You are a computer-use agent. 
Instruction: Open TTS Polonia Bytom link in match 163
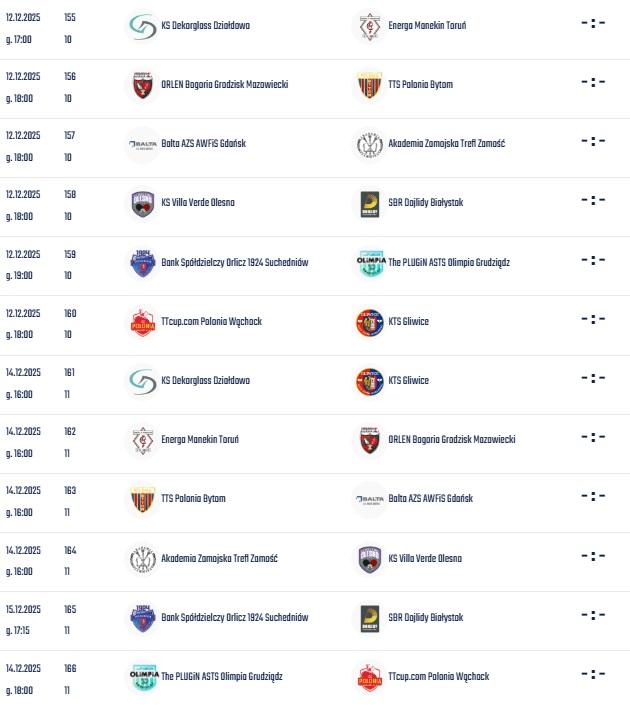pyautogui.click(x=193, y=499)
